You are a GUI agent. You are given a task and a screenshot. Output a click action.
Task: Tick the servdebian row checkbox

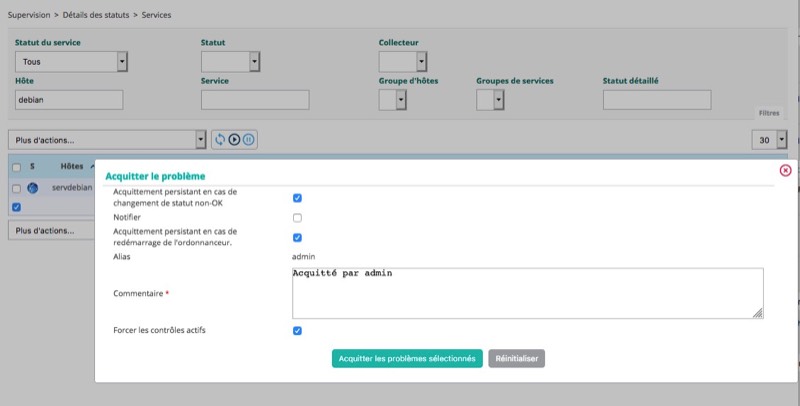tap(16, 188)
